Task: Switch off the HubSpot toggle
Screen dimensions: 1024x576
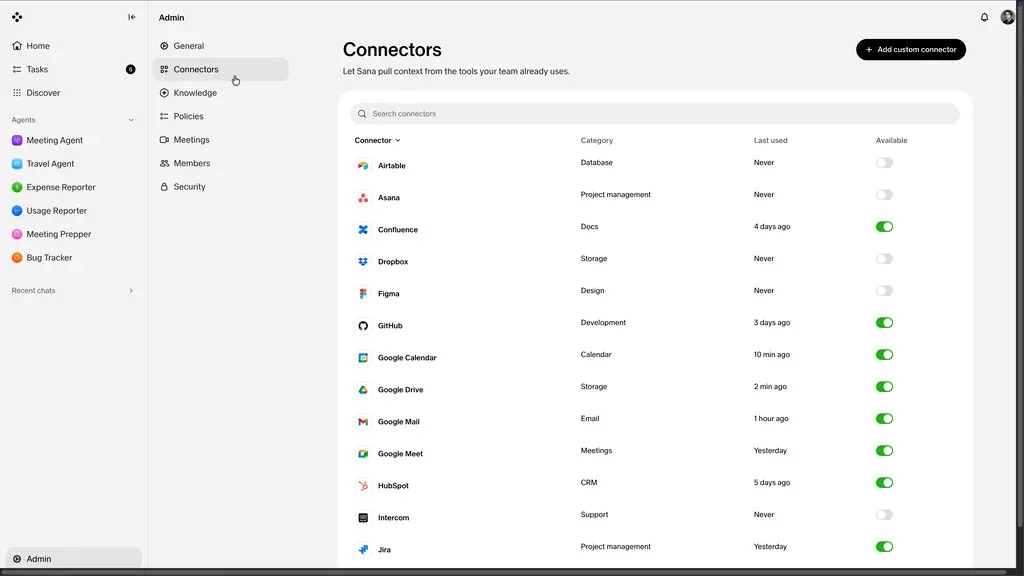Action: pos(884,483)
